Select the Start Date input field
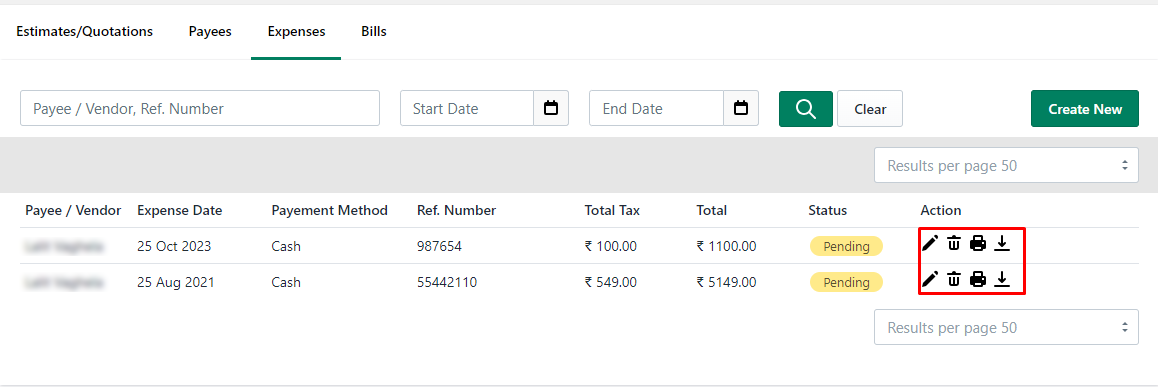Image resolution: width=1158 pixels, height=387 pixels. 467,109
